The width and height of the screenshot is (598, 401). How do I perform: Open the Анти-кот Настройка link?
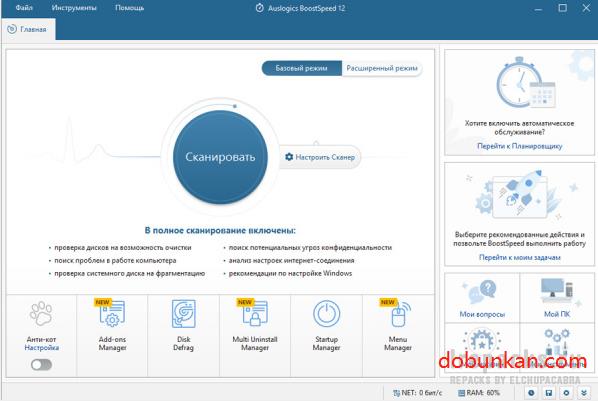42,348
